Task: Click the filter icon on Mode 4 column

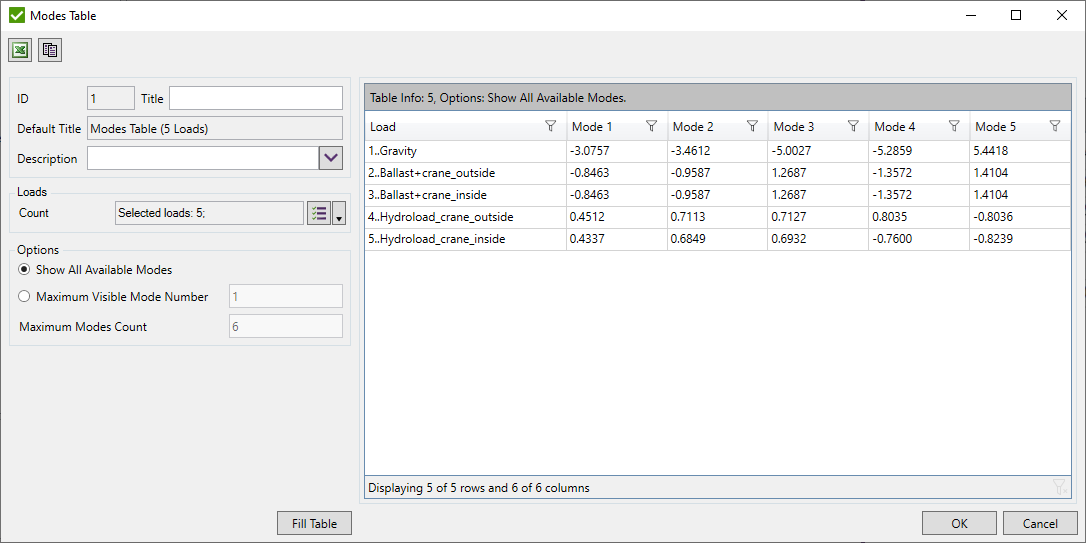Action: tap(954, 126)
